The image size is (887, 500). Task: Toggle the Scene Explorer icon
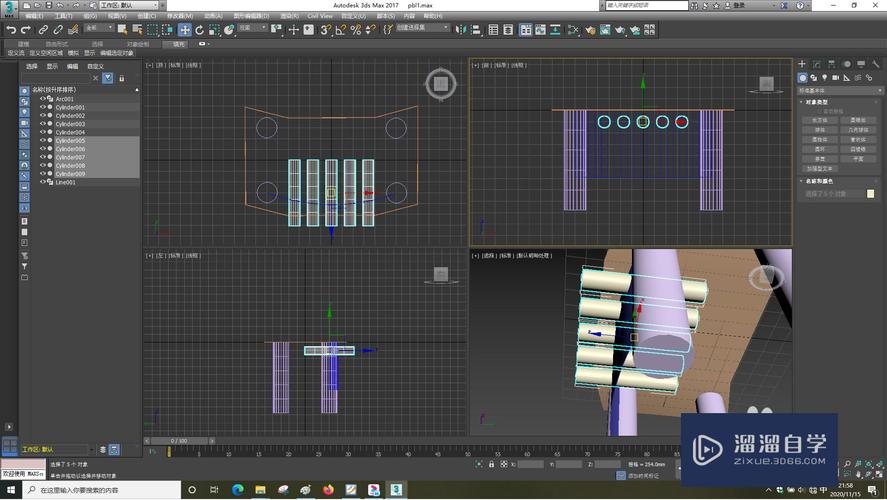pyautogui.click(x=493, y=30)
